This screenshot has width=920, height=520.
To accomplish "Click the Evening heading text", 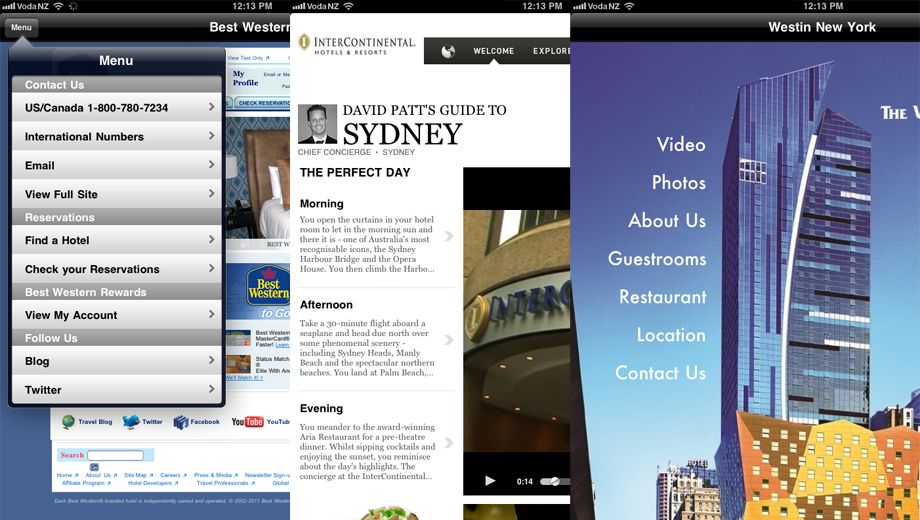I will click(x=321, y=408).
